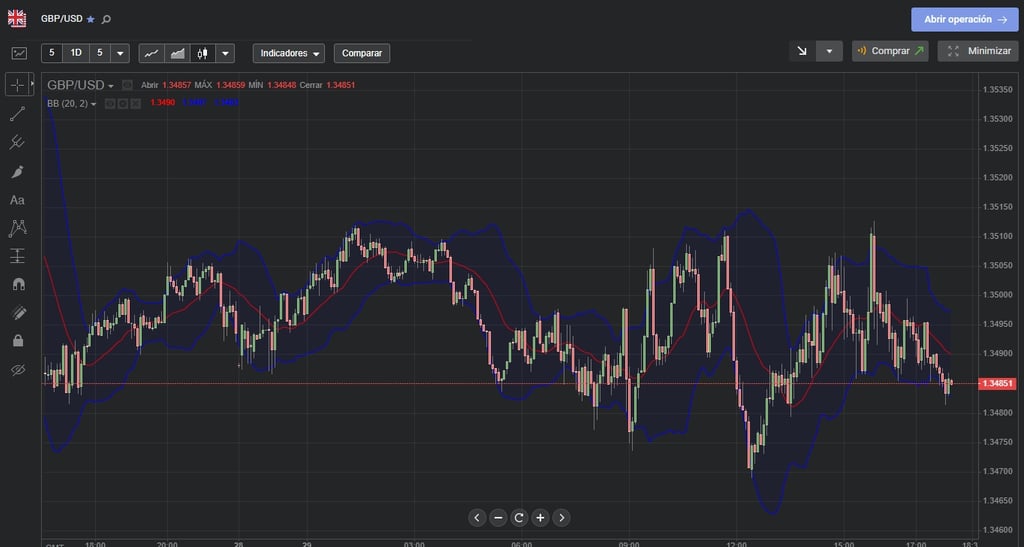Favorite GBP/USD with star icon
The image size is (1024, 547).
click(91, 20)
